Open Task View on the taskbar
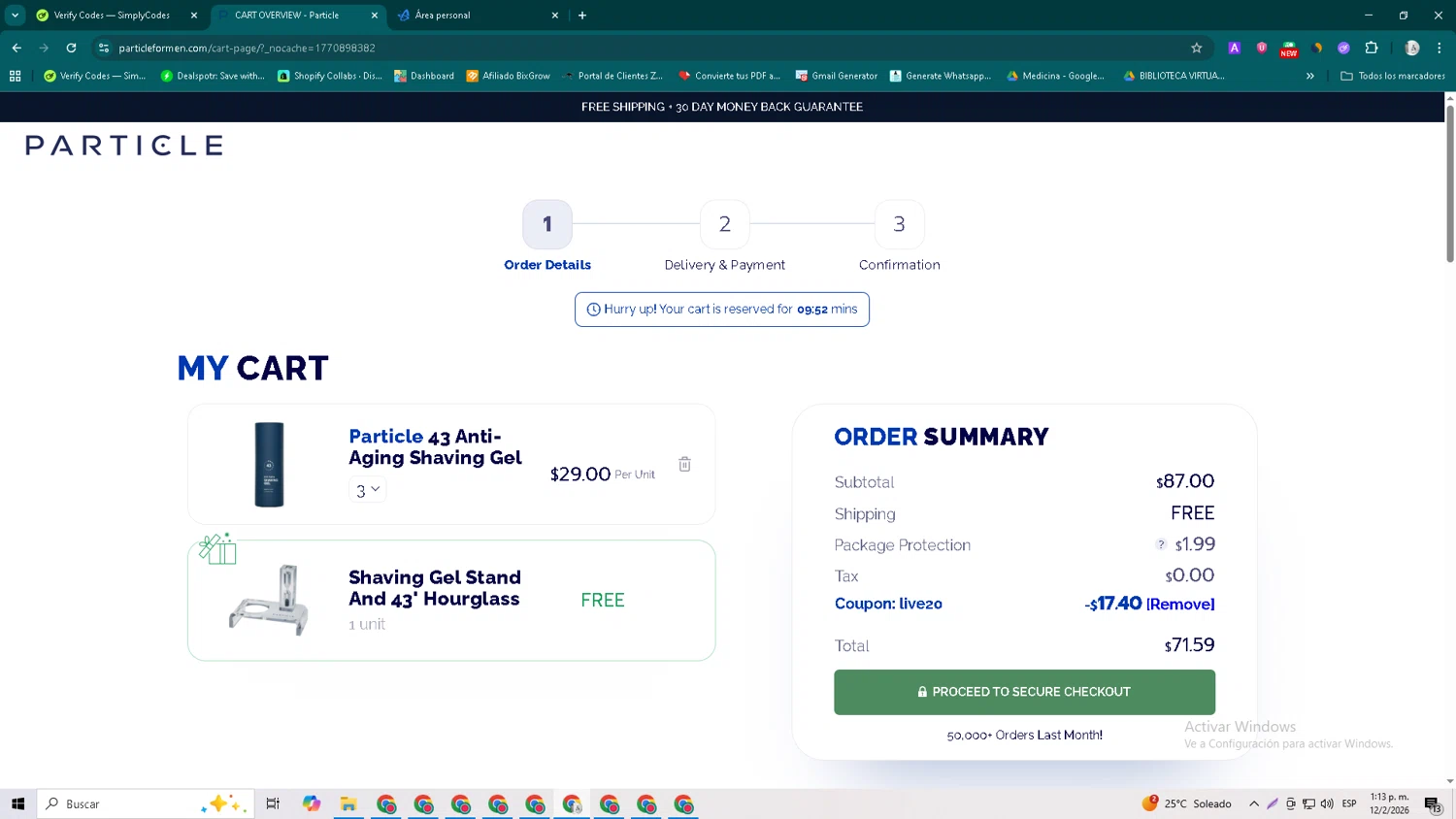 [273, 803]
